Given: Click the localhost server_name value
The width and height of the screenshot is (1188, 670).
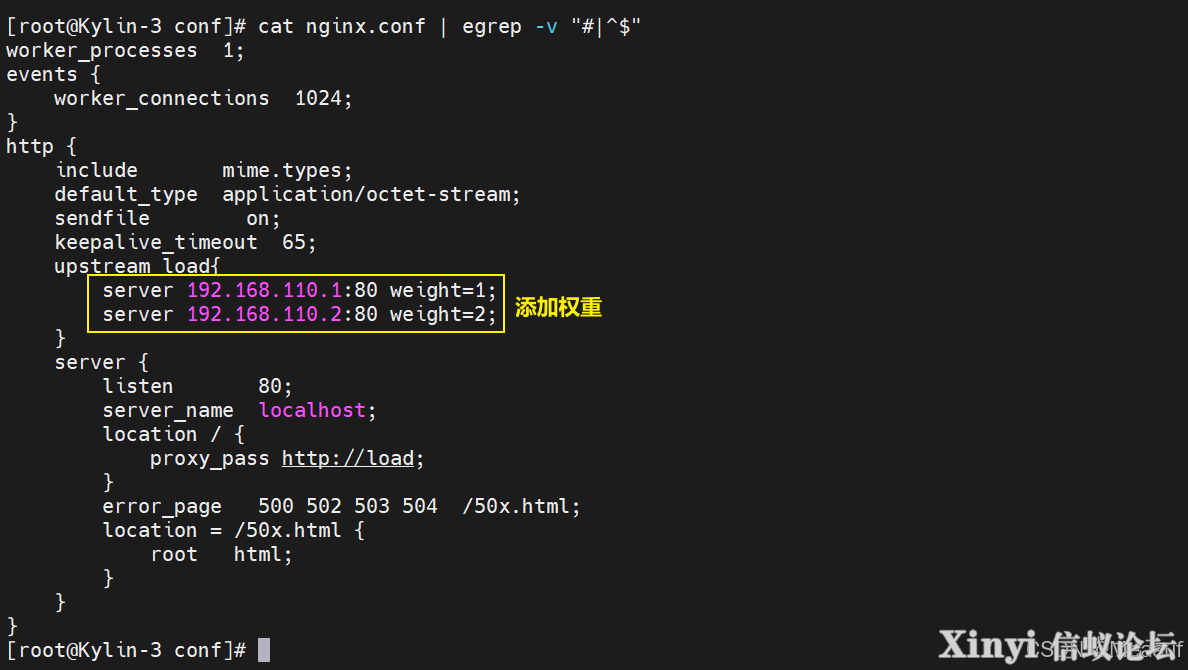Looking at the screenshot, I should pyautogui.click(x=312, y=410).
